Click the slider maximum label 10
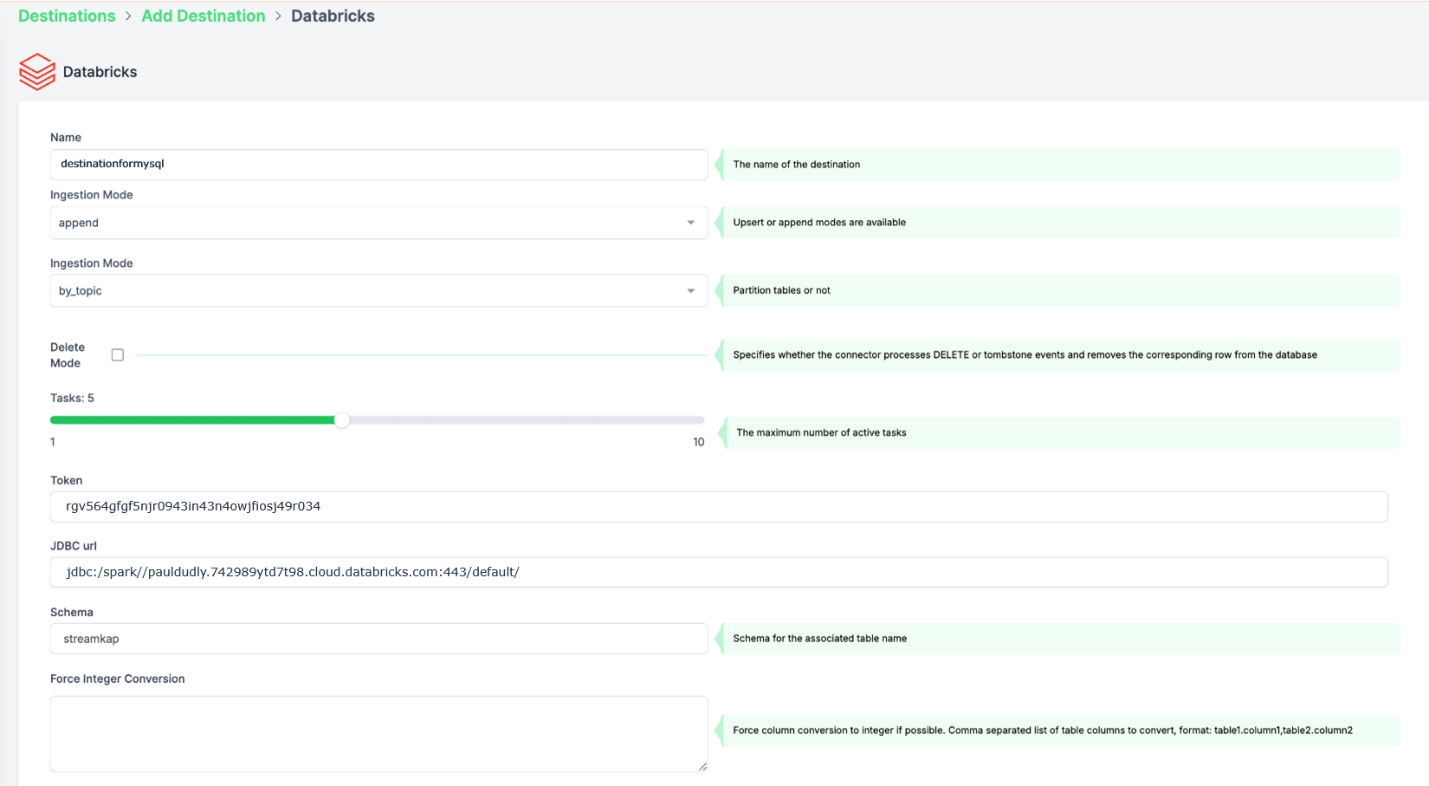 tap(698, 442)
